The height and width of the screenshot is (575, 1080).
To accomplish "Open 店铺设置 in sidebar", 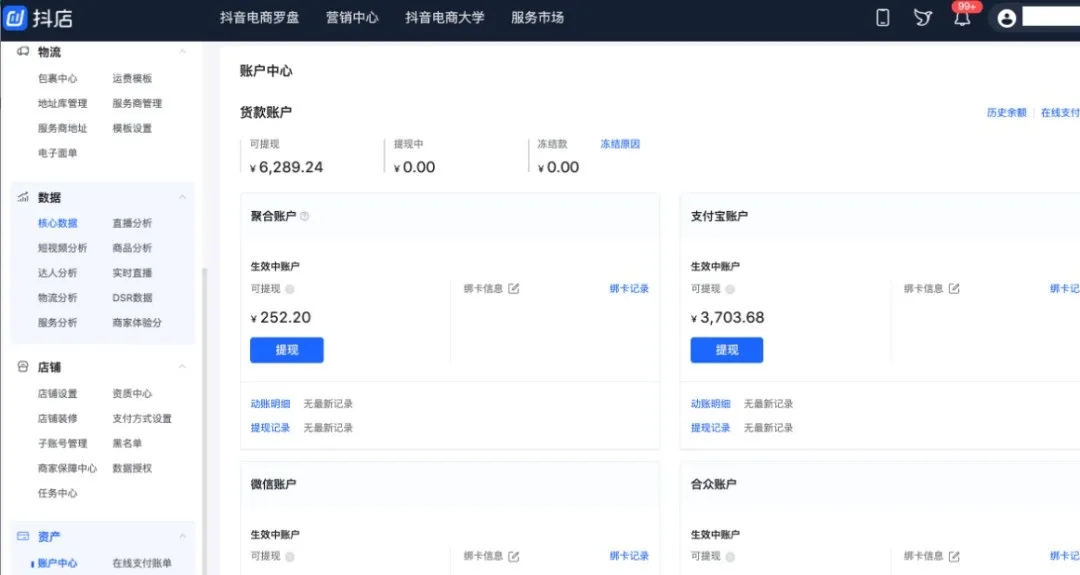I will [57, 394].
